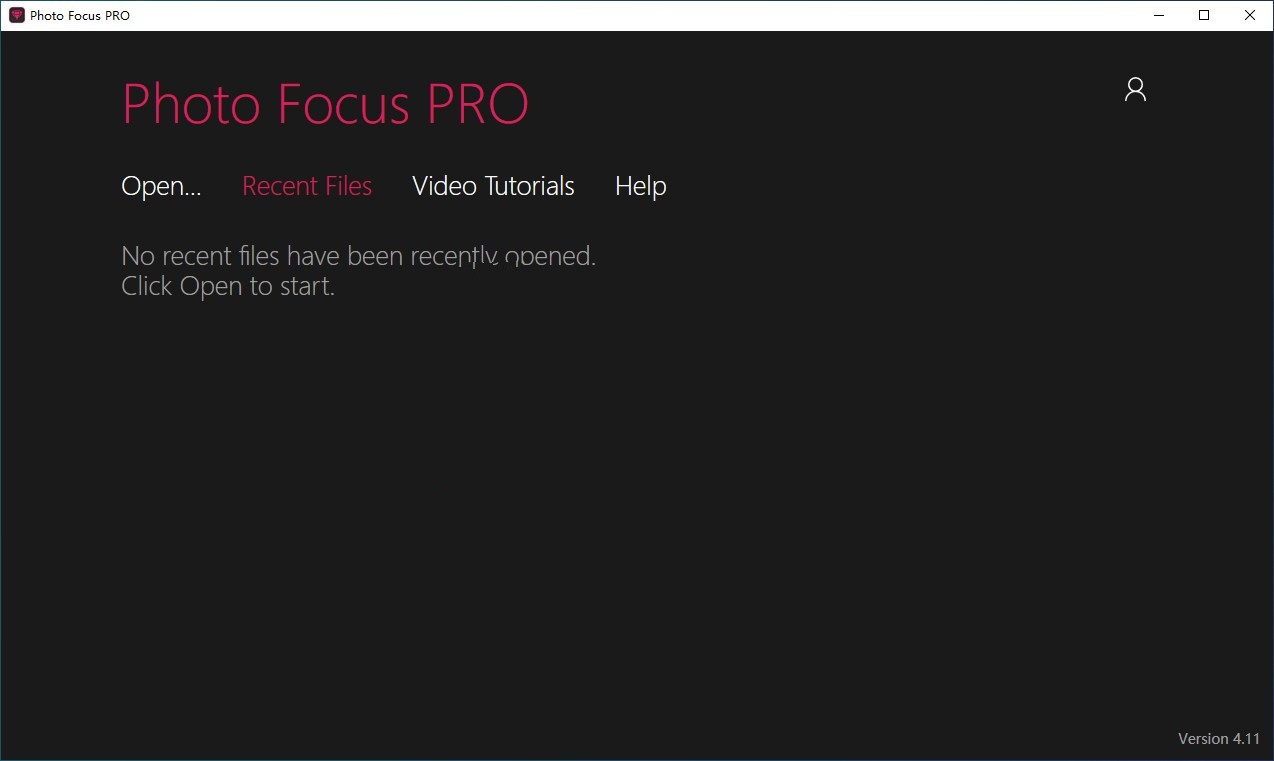Viewport: 1274px width, 761px height.
Task: Close the Photo Focus PRO window
Action: [1250, 15]
